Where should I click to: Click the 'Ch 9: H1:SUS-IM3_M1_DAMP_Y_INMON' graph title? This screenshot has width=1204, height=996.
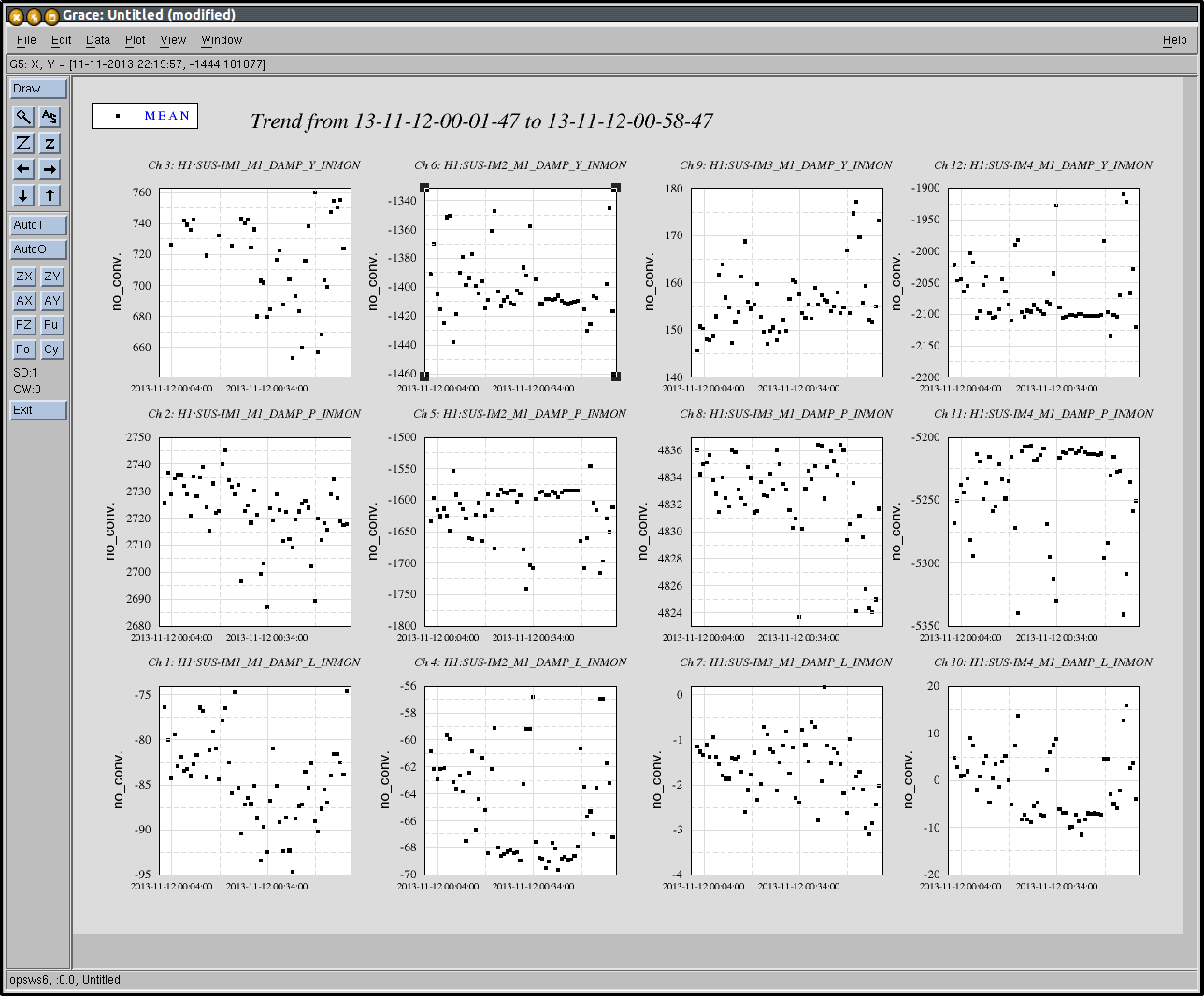click(785, 165)
